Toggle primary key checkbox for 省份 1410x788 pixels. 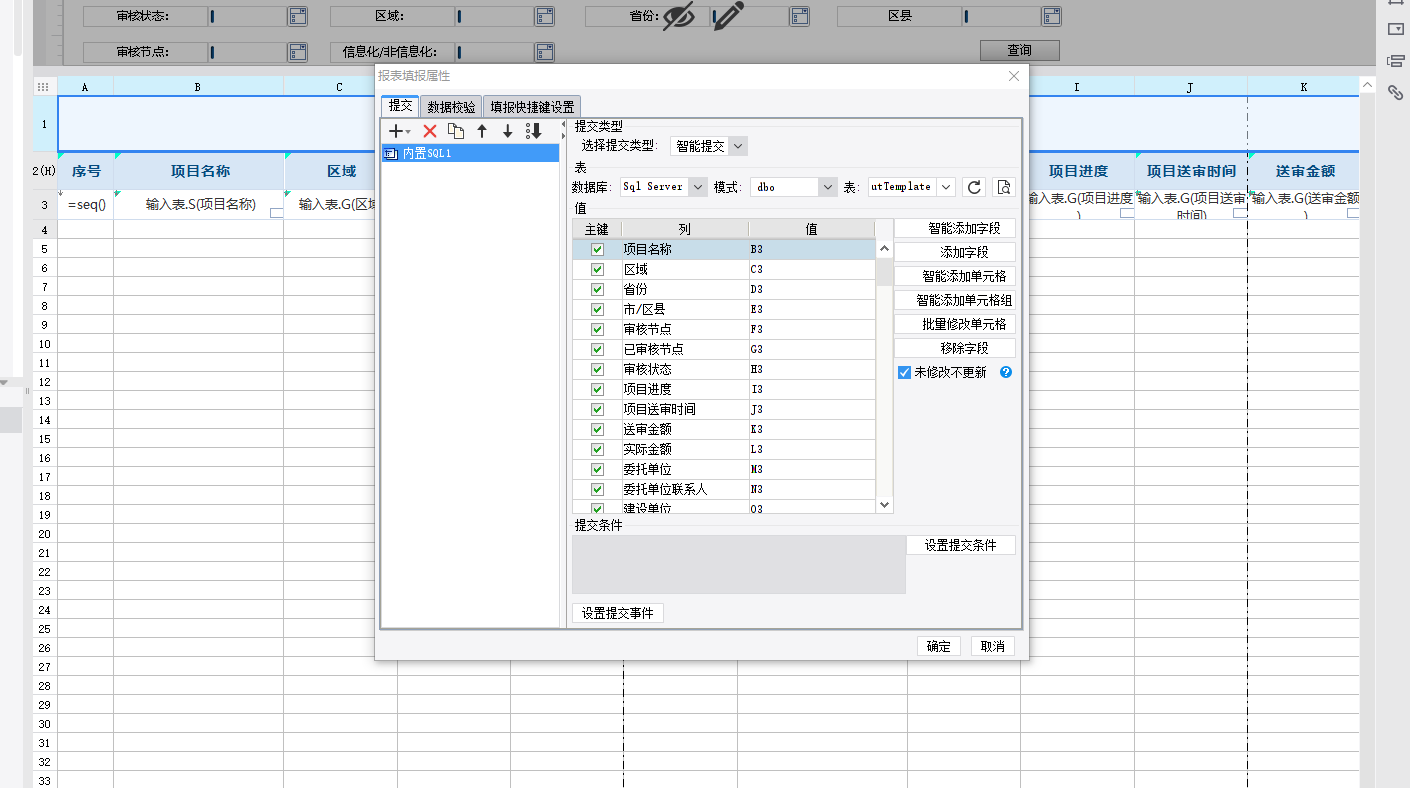tap(597, 289)
